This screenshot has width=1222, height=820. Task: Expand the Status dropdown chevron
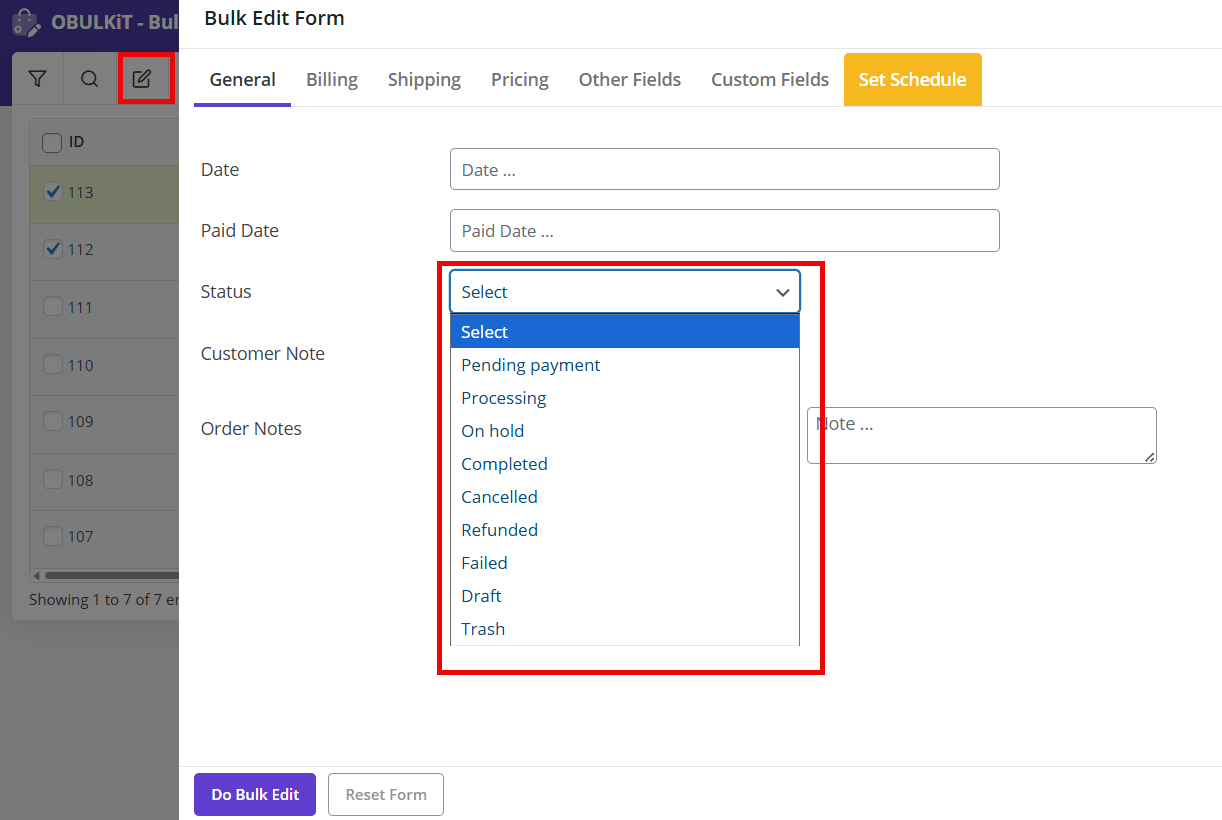(x=782, y=292)
